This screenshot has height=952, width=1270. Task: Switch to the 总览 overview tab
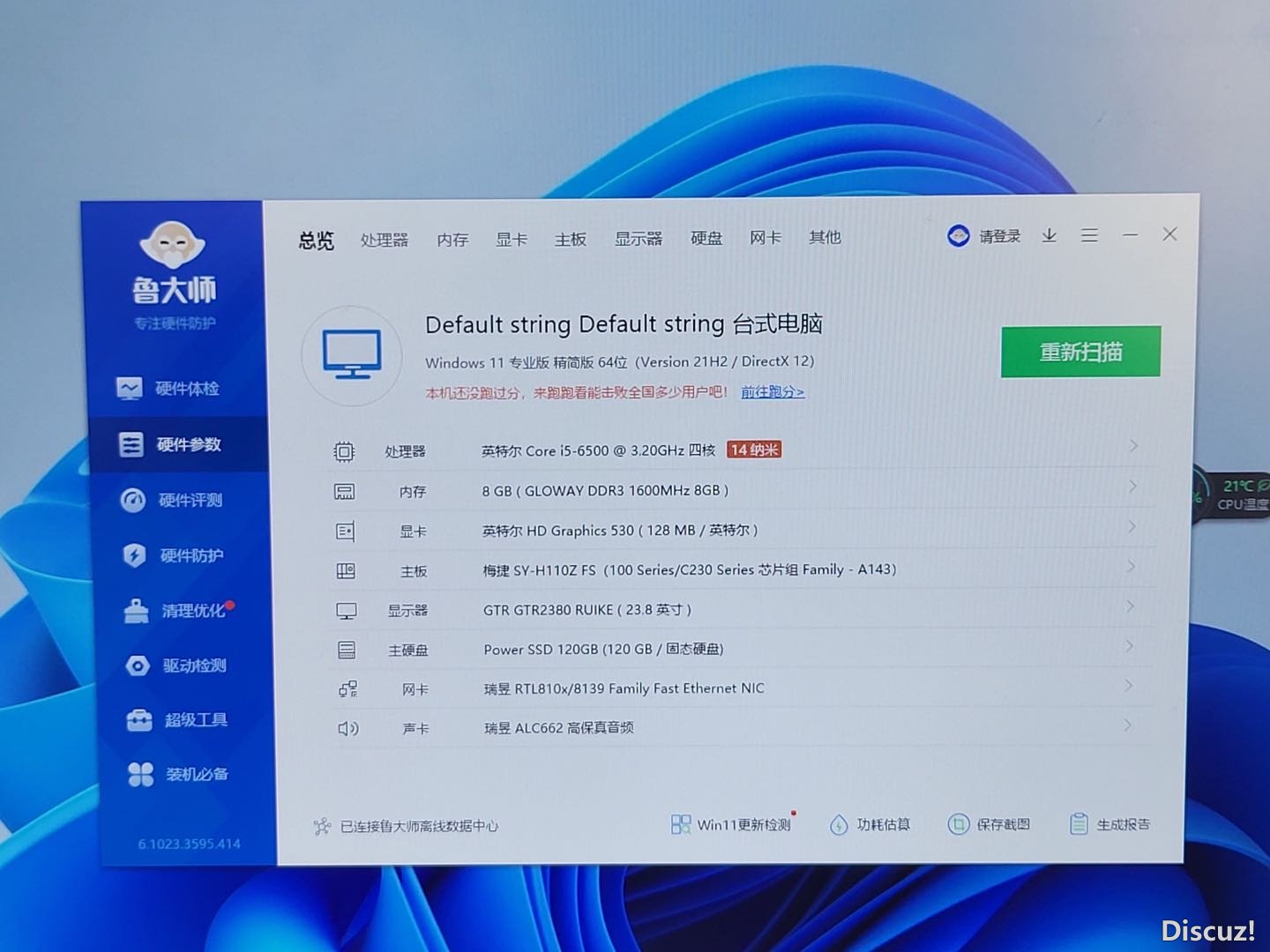coord(316,241)
